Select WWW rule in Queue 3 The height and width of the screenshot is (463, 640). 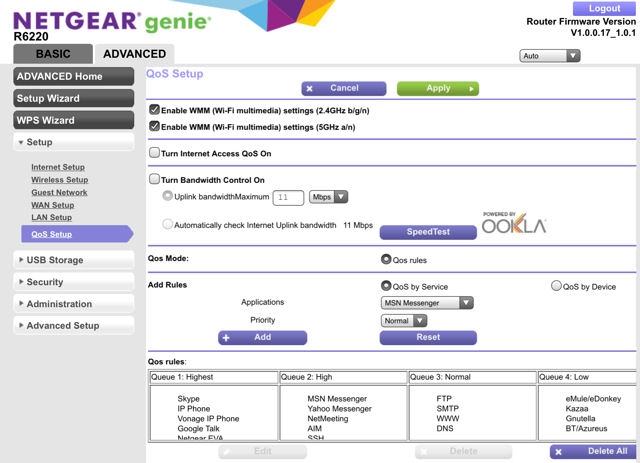(x=448, y=418)
